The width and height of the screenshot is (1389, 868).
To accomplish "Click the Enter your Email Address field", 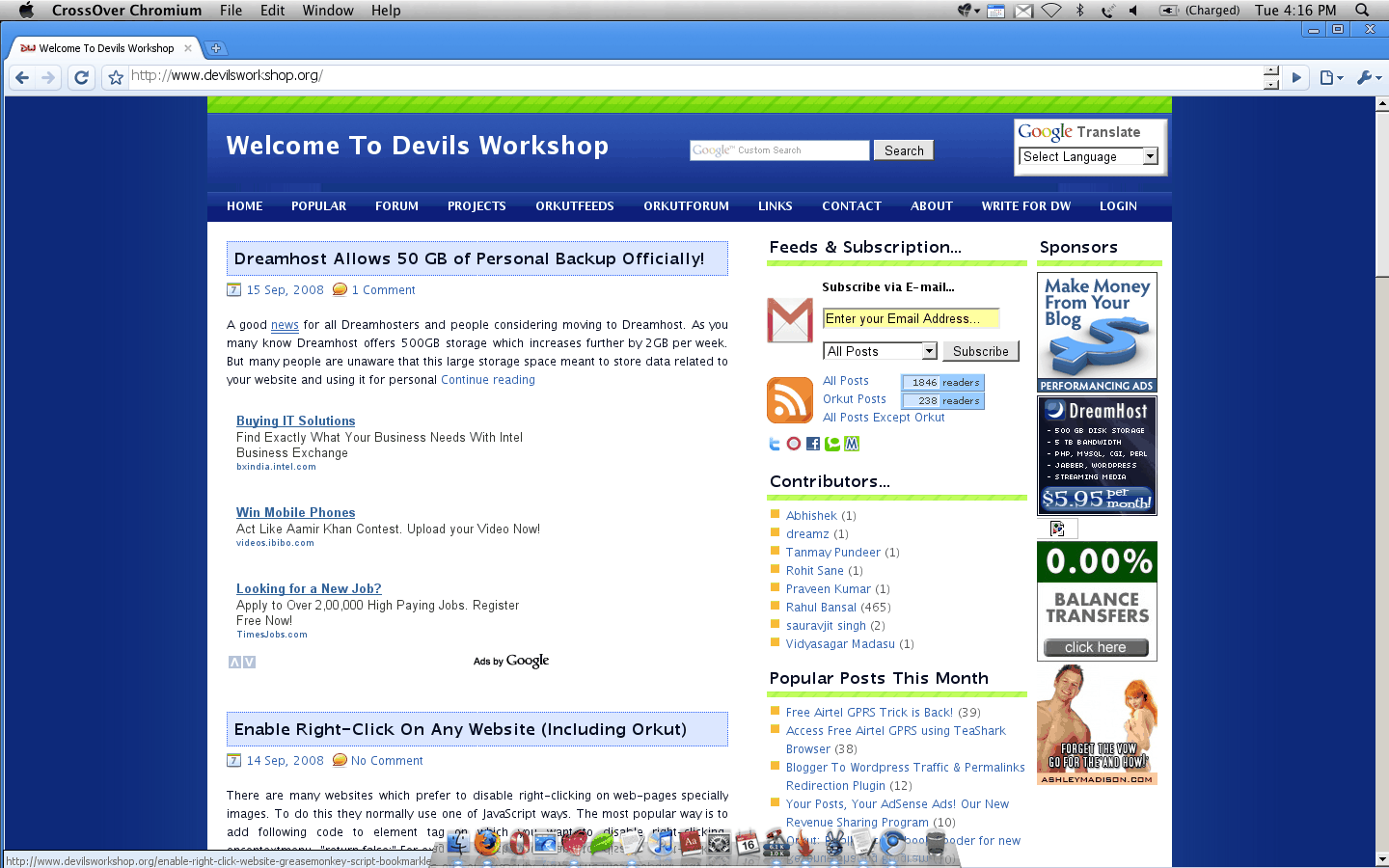I will click(911, 318).
